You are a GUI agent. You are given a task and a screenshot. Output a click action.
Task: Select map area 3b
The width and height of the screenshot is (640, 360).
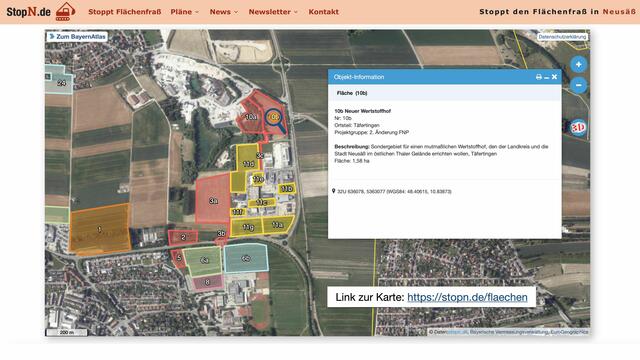click(x=221, y=234)
